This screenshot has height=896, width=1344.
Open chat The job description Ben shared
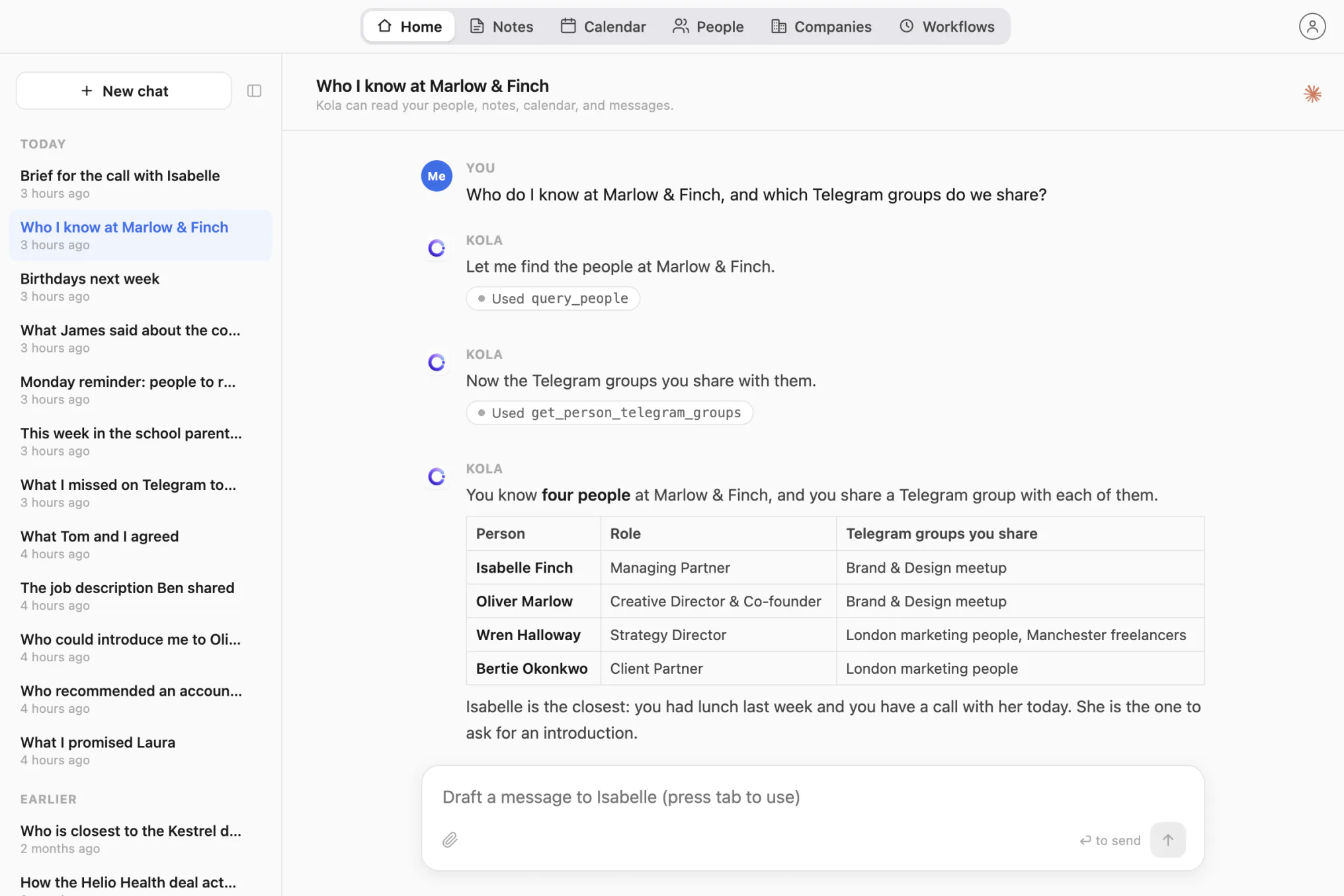[x=140, y=596]
